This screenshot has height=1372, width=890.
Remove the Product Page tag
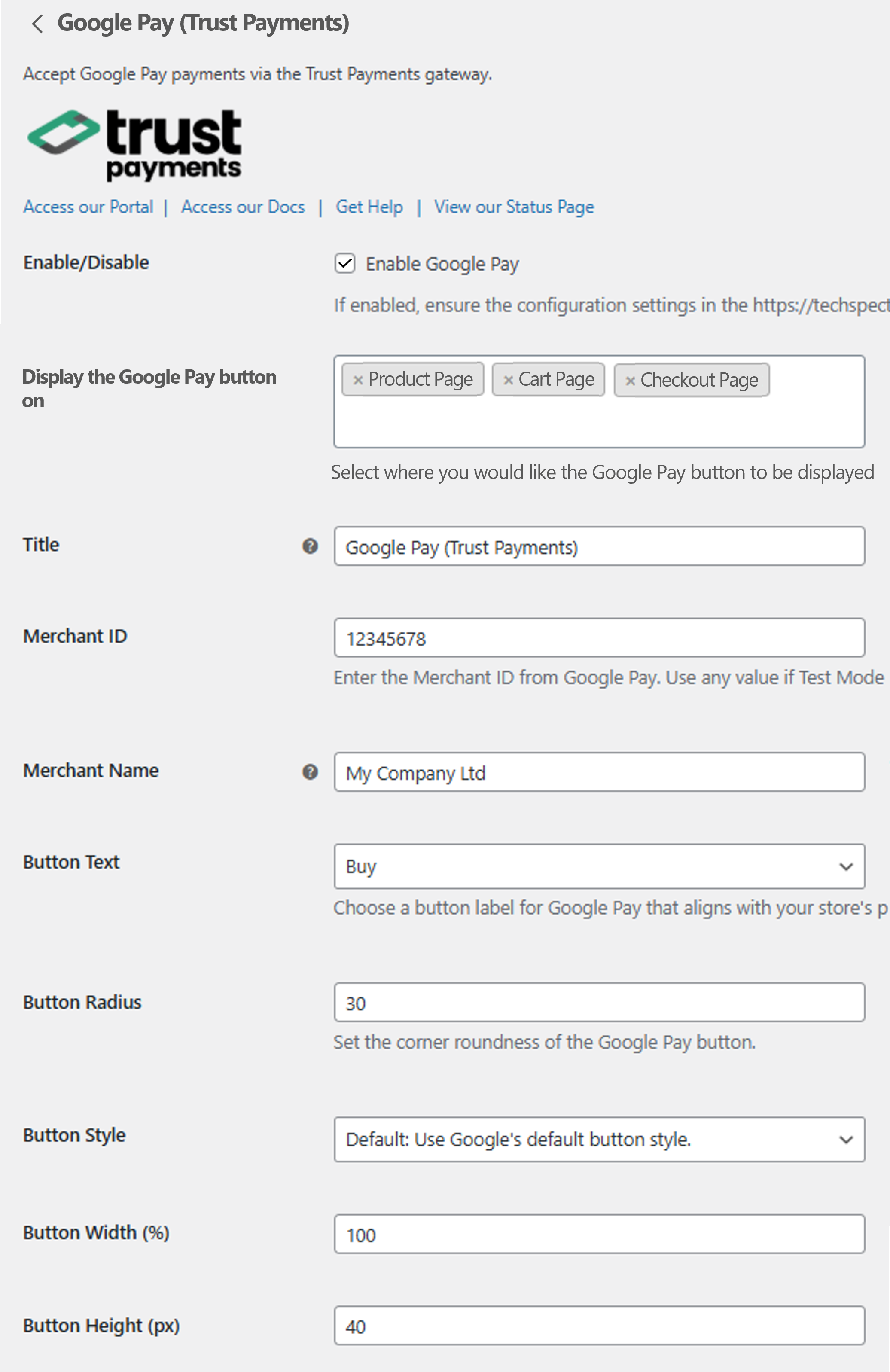[x=357, y=380]
